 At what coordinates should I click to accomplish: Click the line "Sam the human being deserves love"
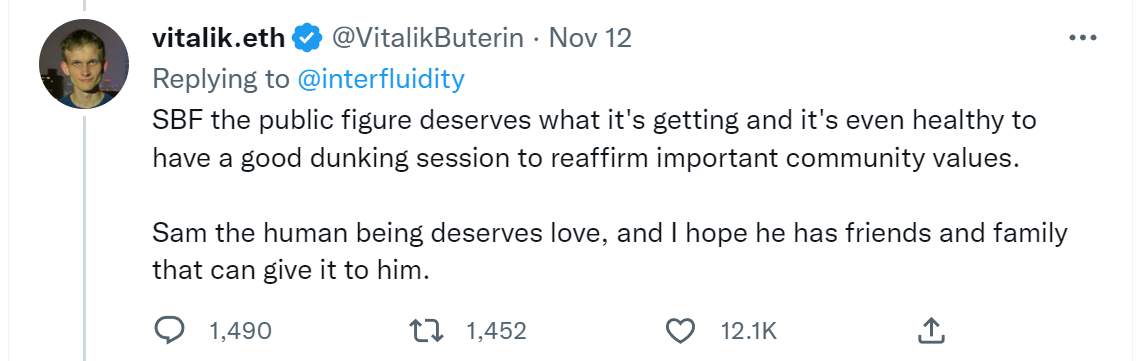[x=610, y=234]
